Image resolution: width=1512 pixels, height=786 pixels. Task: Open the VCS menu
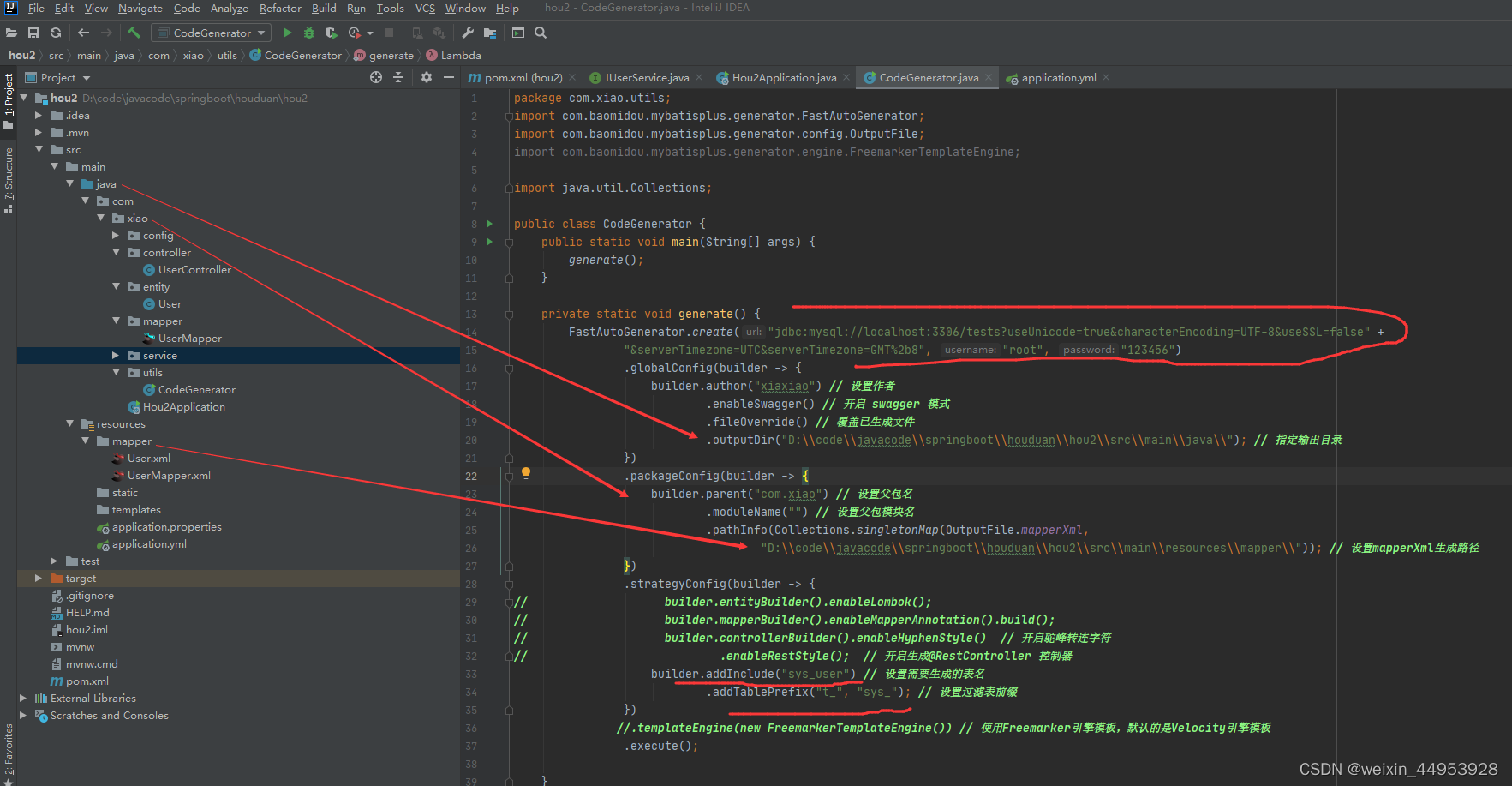click(425, 8)
